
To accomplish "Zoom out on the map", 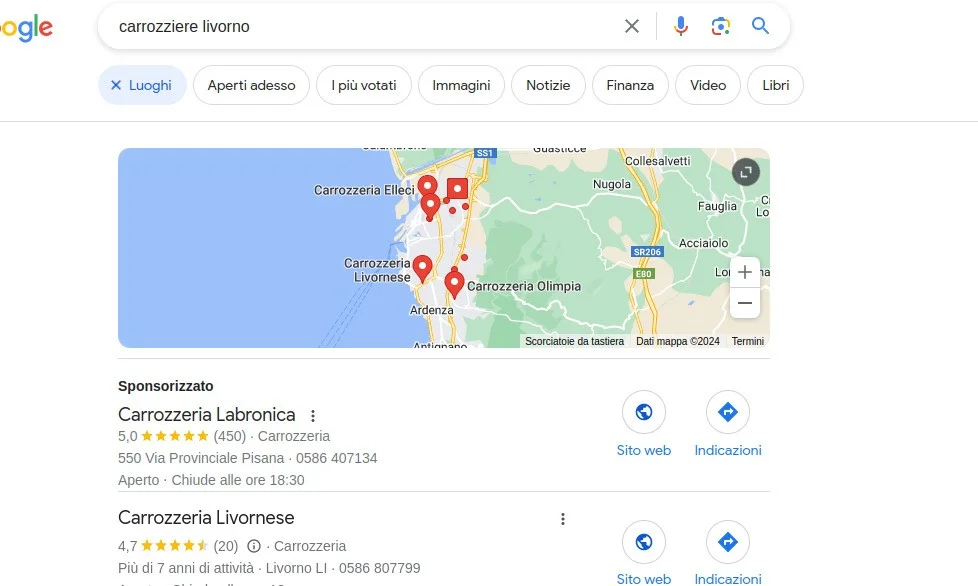I will click(745, 303).
